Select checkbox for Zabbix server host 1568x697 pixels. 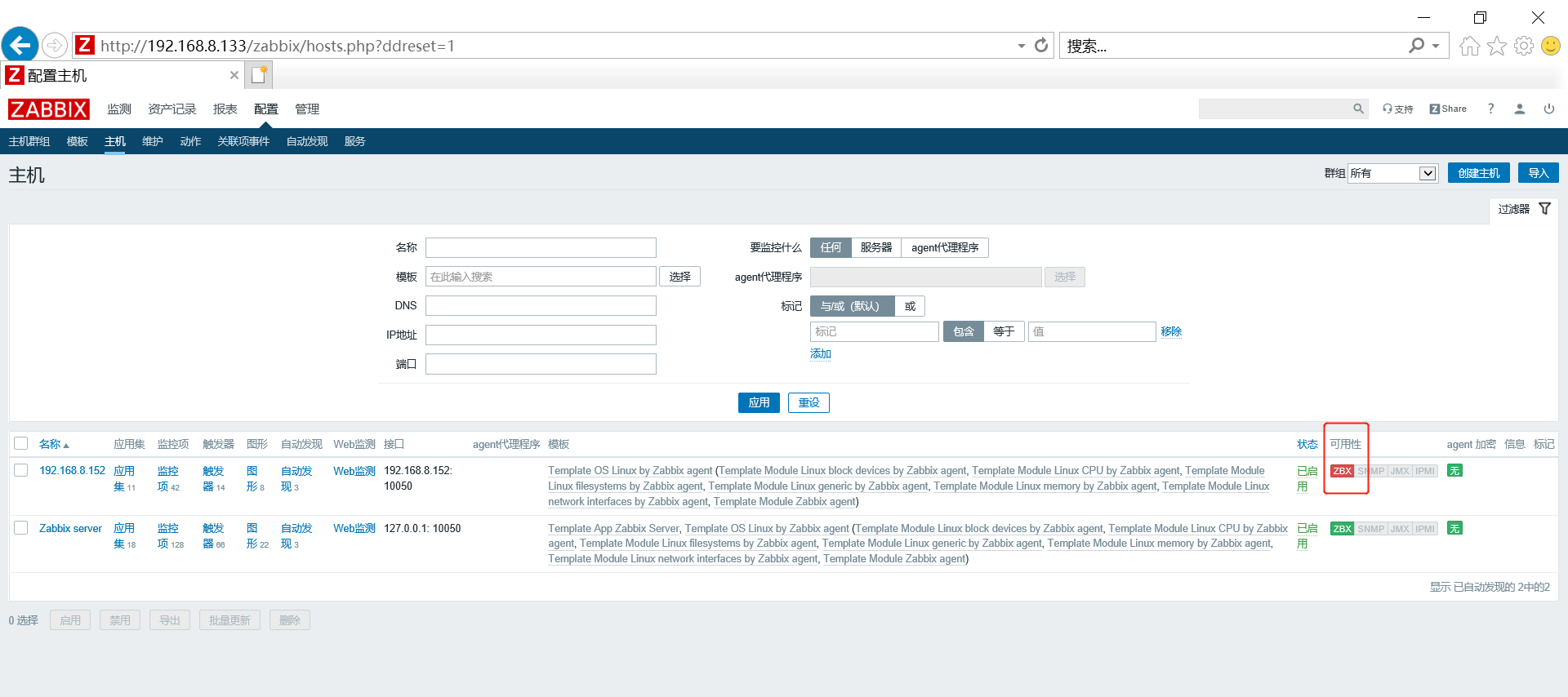[21, 528]
